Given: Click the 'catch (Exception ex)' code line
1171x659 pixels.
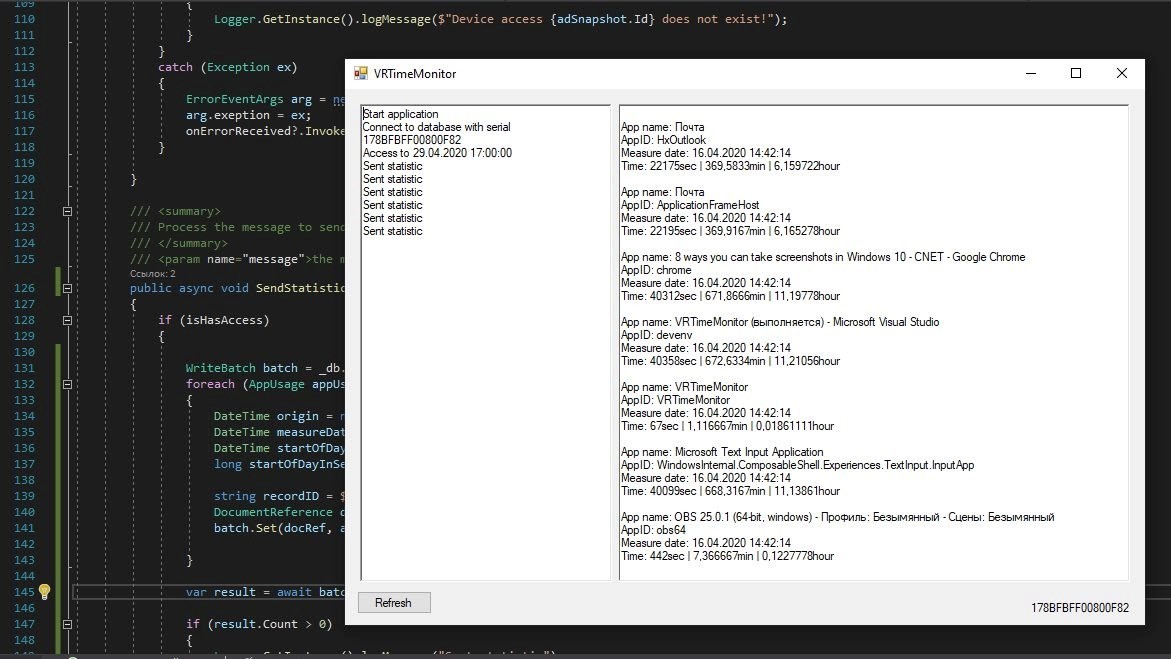Looking at the screenshot, I should (227, 67).
